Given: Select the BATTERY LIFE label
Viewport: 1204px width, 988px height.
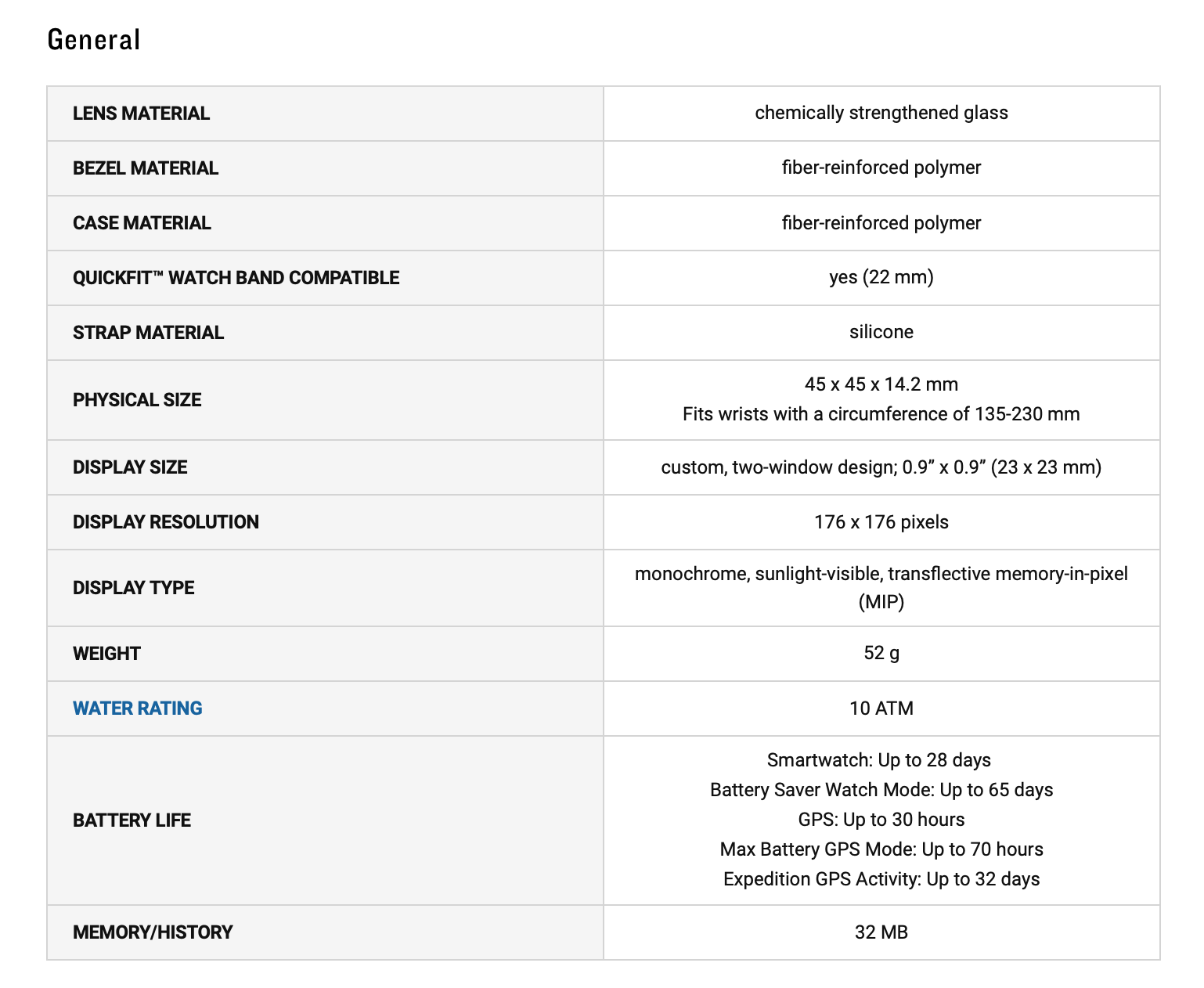Looking at the screenshot, I should (132, 820).
